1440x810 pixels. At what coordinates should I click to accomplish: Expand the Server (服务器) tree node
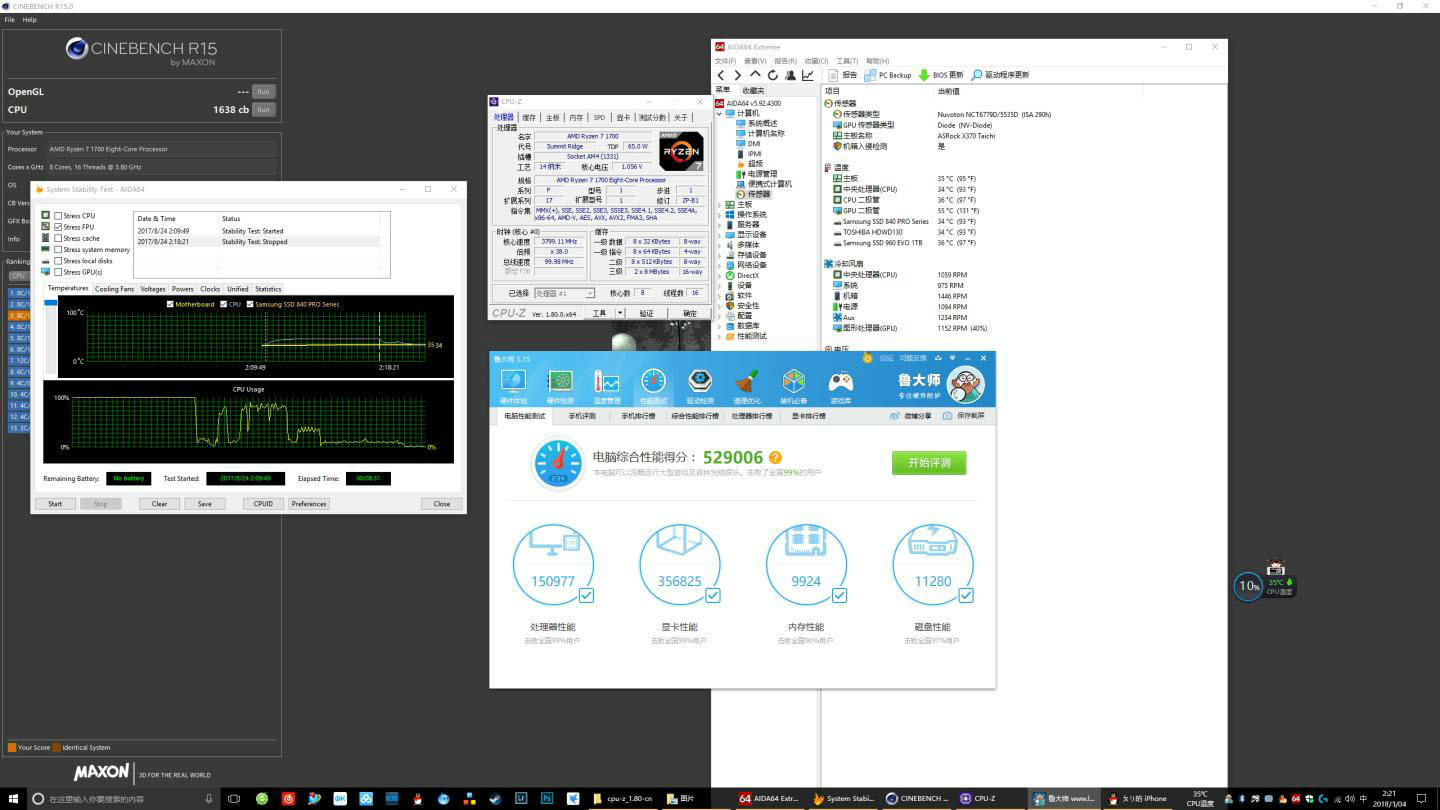coord(719,224)
